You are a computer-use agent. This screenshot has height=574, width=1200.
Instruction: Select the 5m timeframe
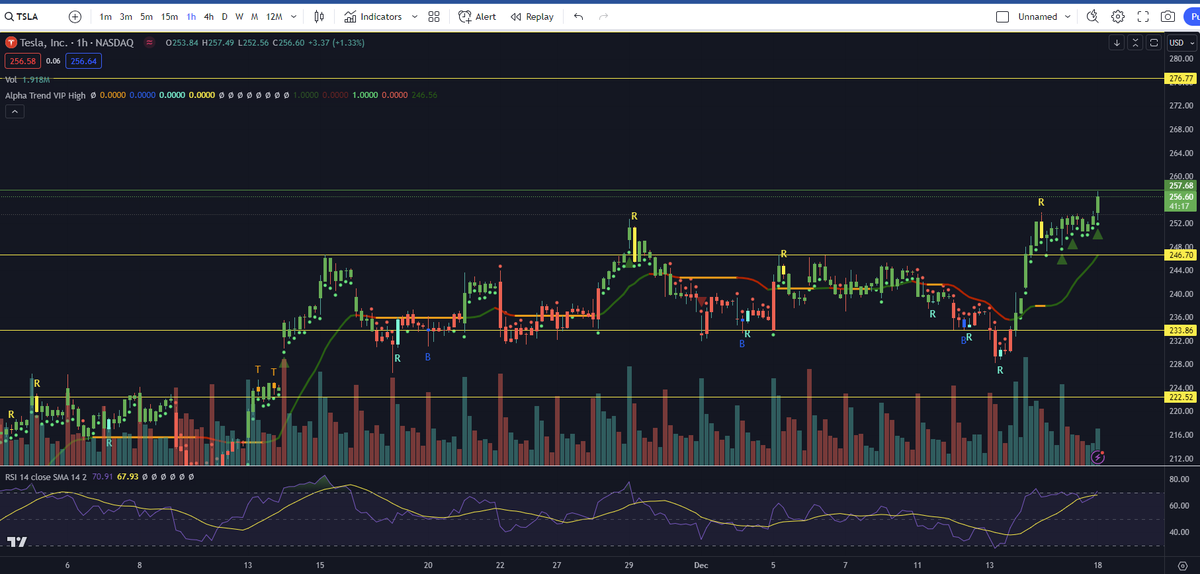(147, 17)
